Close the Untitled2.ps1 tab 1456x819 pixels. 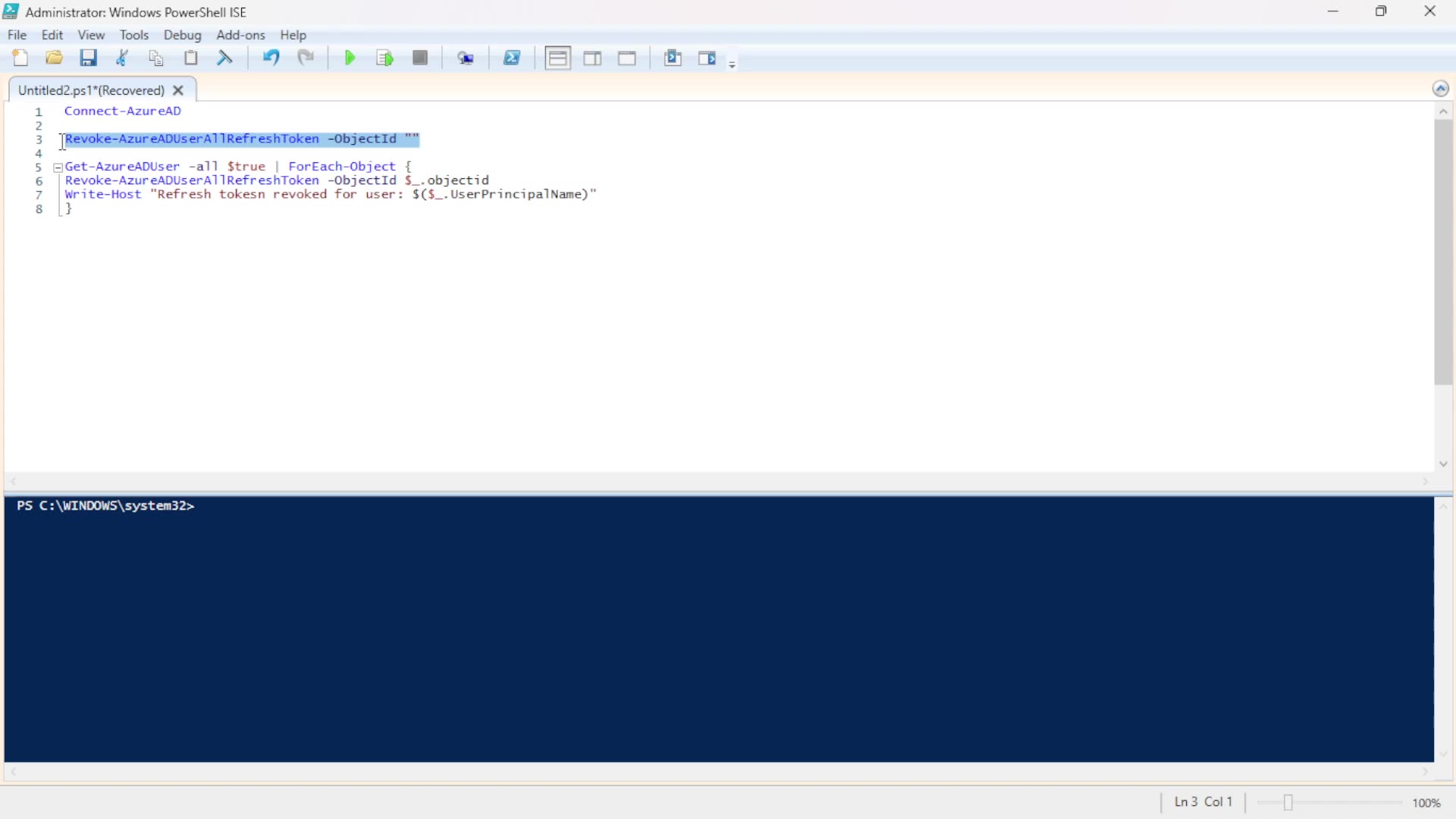tap(177, 89)
